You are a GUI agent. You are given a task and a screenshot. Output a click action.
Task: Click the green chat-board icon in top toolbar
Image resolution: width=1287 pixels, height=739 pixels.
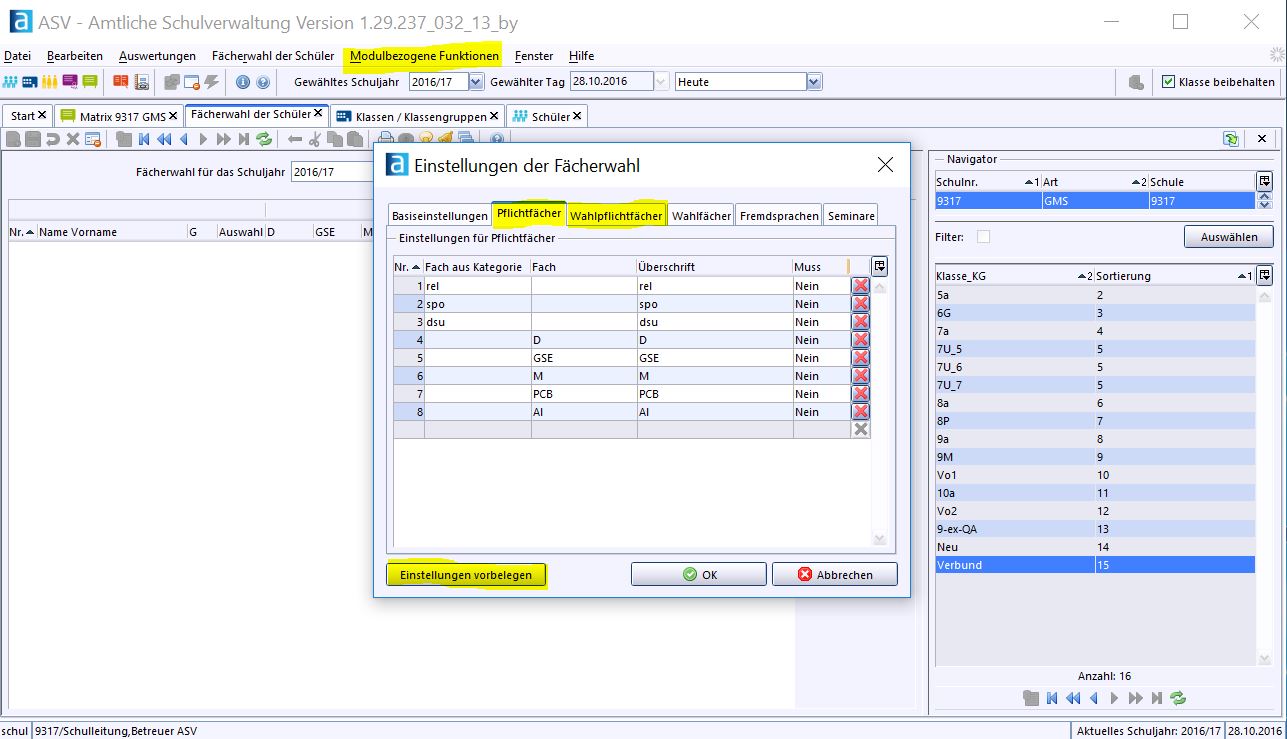tap(90, 82)
